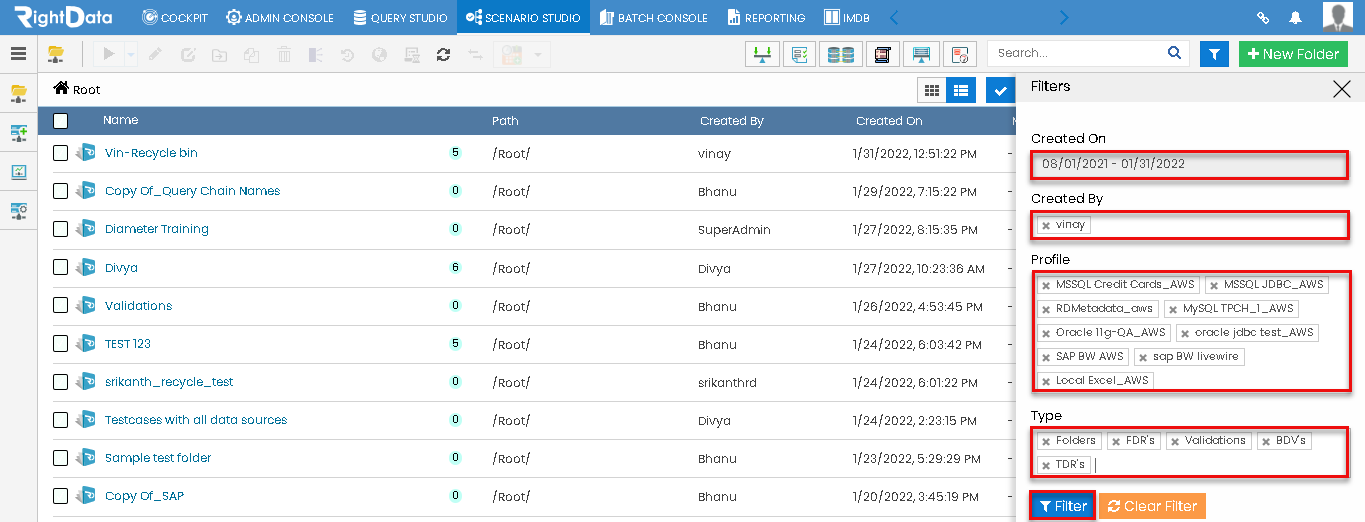Remove the SAP BW AWS profile tag
The width and height of the screenshot is (1365, 522).
tap(1046, 358)
